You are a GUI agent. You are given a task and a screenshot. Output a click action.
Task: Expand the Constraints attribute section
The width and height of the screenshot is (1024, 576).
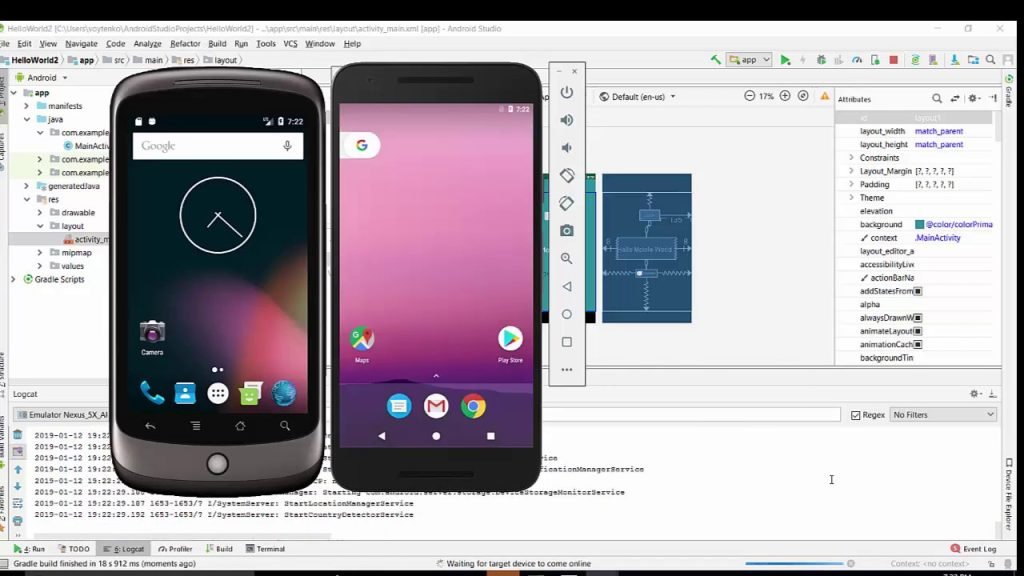(x=851, y=158)
